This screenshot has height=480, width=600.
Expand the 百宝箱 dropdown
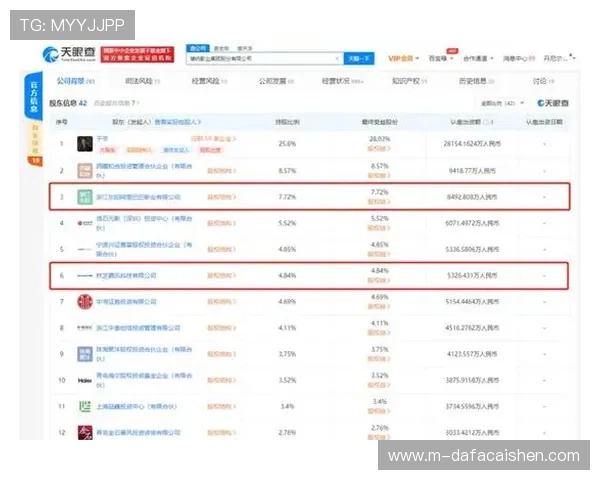point(441,59)
